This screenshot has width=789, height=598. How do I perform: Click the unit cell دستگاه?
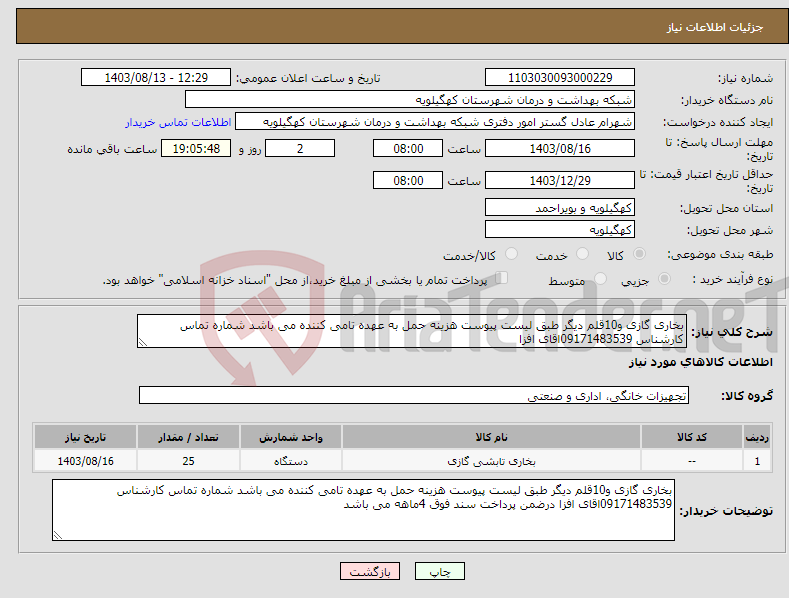coord(291,461)
